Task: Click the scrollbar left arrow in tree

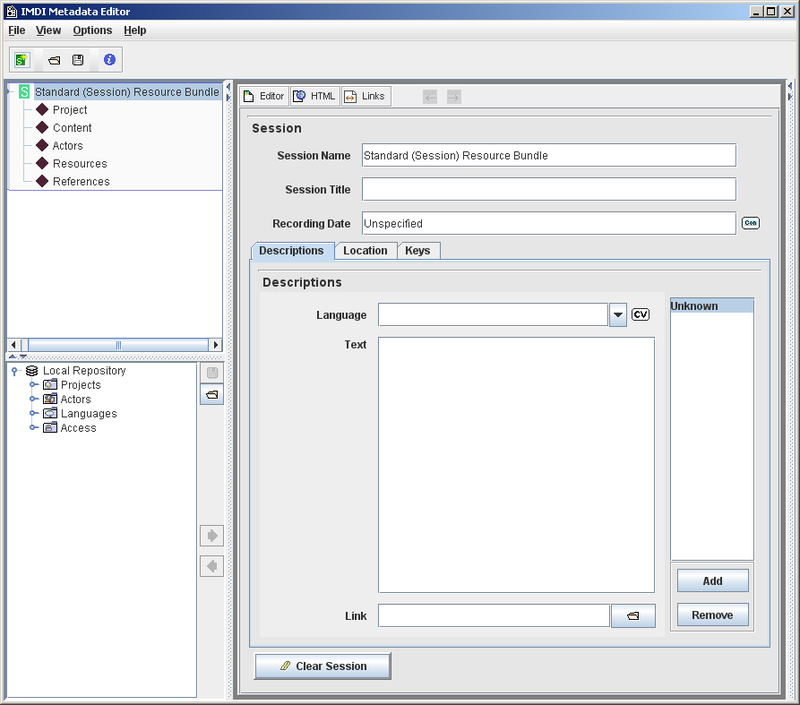Action: (14, 345)
